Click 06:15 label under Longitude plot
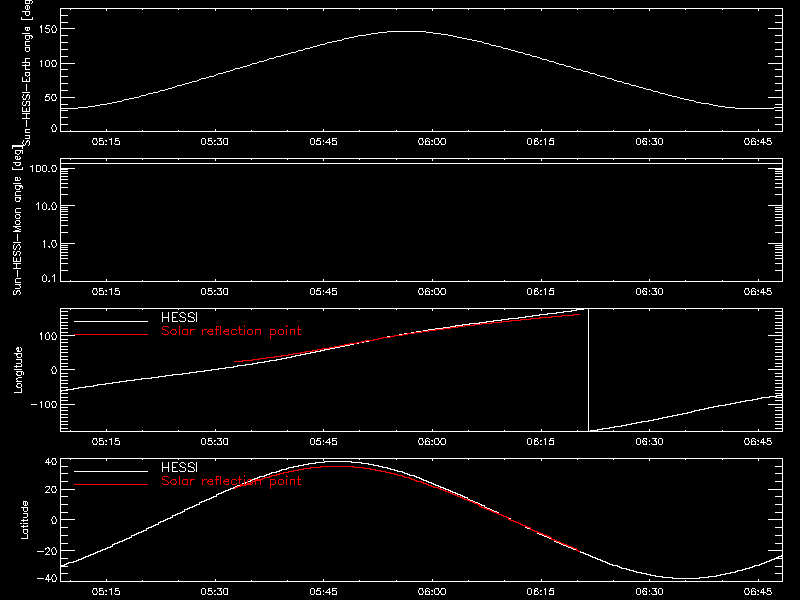 point(541,442)
